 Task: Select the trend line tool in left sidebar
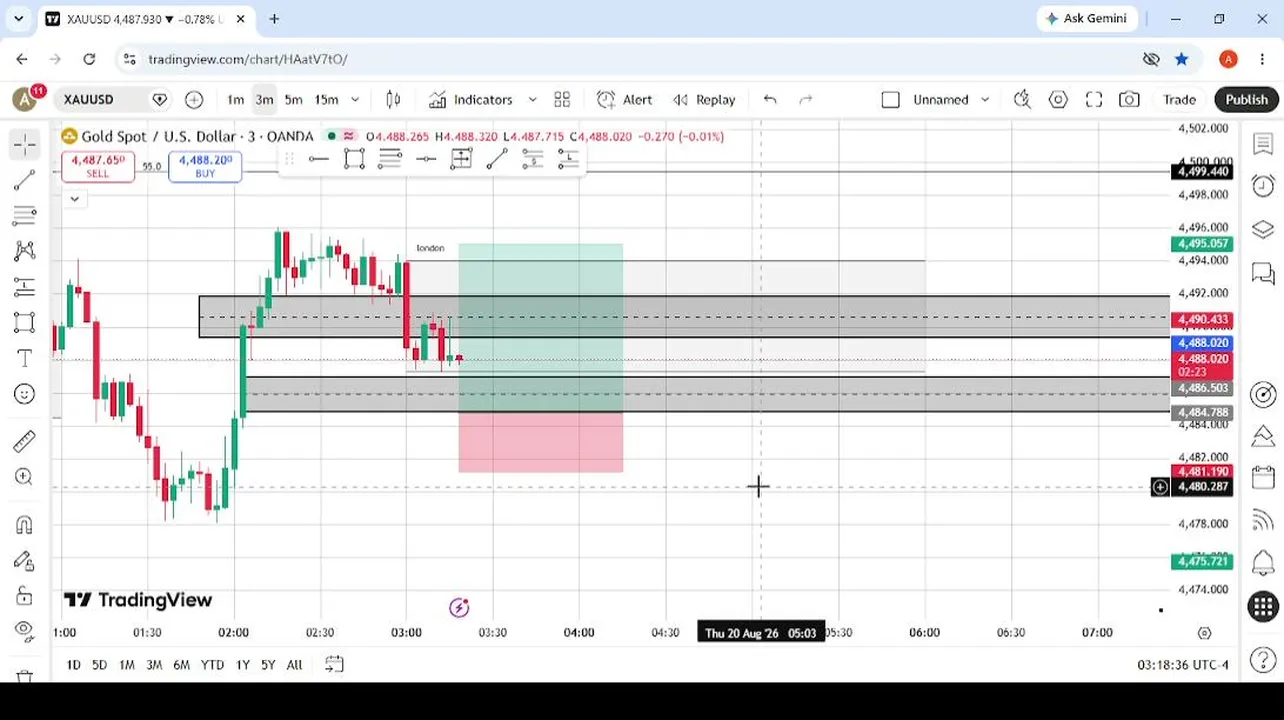[25, 180]
